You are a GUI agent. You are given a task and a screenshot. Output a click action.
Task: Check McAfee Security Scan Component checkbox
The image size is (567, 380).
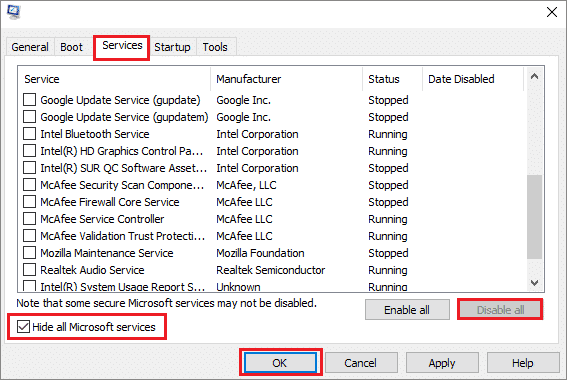pyautogui.click(x=29, y=184)
